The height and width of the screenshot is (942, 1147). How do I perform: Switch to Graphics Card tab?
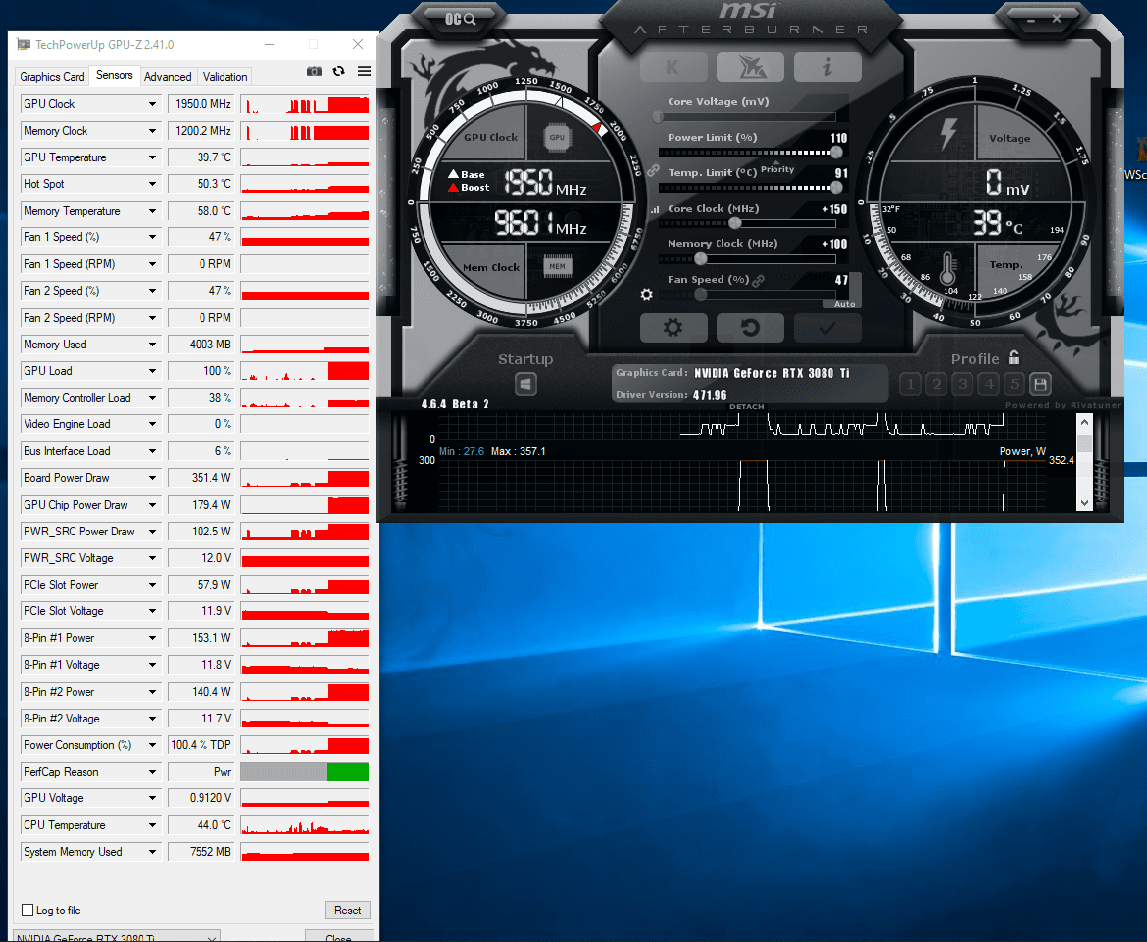[52, 77]
